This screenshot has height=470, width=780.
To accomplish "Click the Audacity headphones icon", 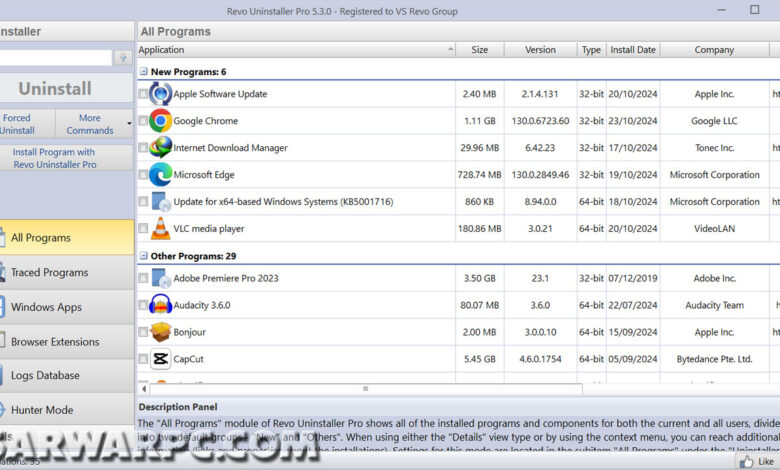I will (x=160, y=305).
